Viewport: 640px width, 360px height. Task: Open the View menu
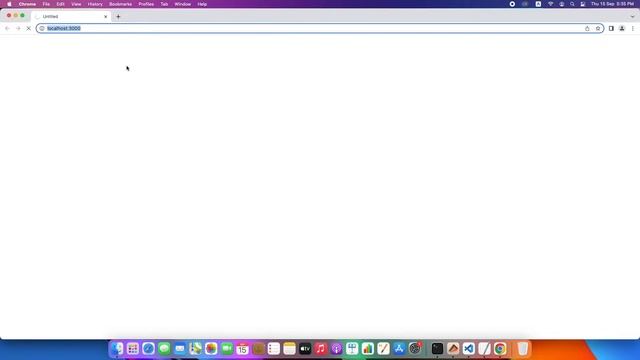(76, 4)
